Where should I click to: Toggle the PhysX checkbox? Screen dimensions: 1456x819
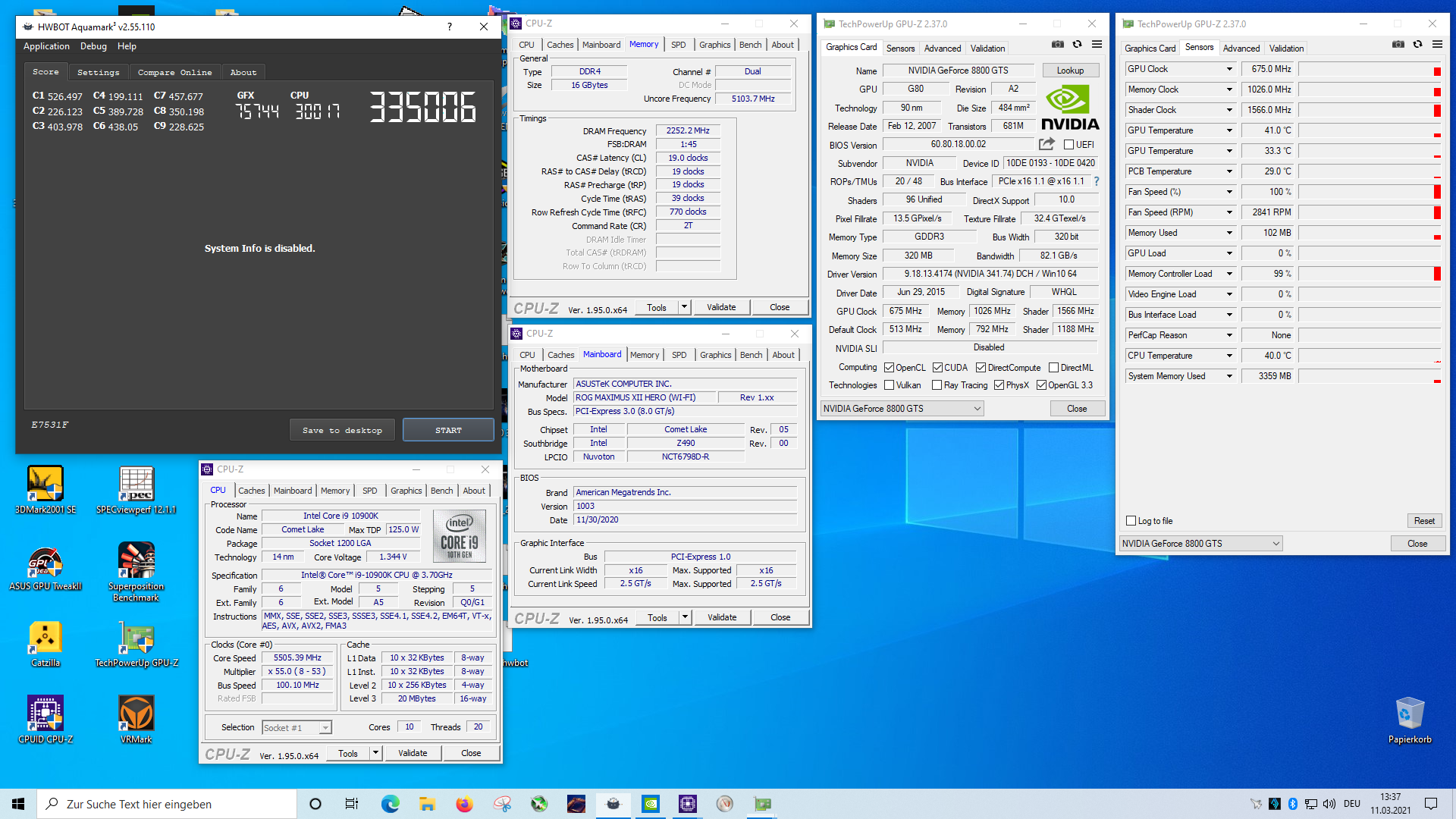click(x=999, y=385)
